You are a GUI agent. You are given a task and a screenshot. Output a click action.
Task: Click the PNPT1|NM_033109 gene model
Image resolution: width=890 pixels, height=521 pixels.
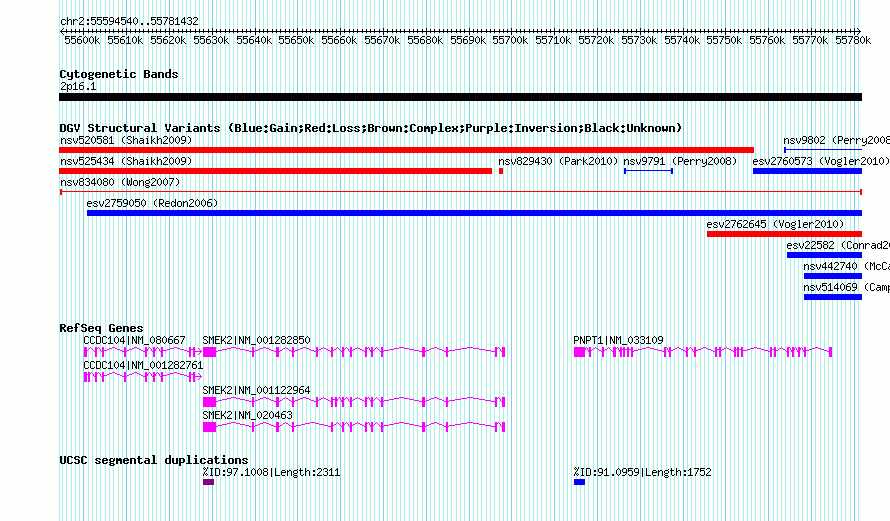point(703,352)
